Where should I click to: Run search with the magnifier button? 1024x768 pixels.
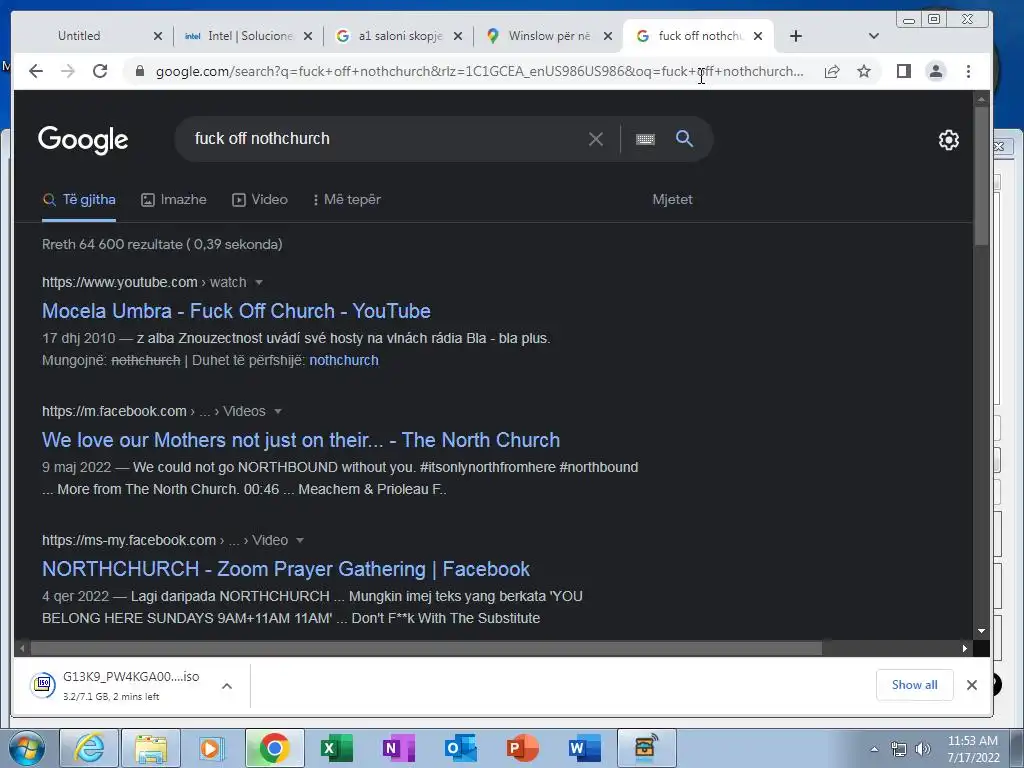684,138
